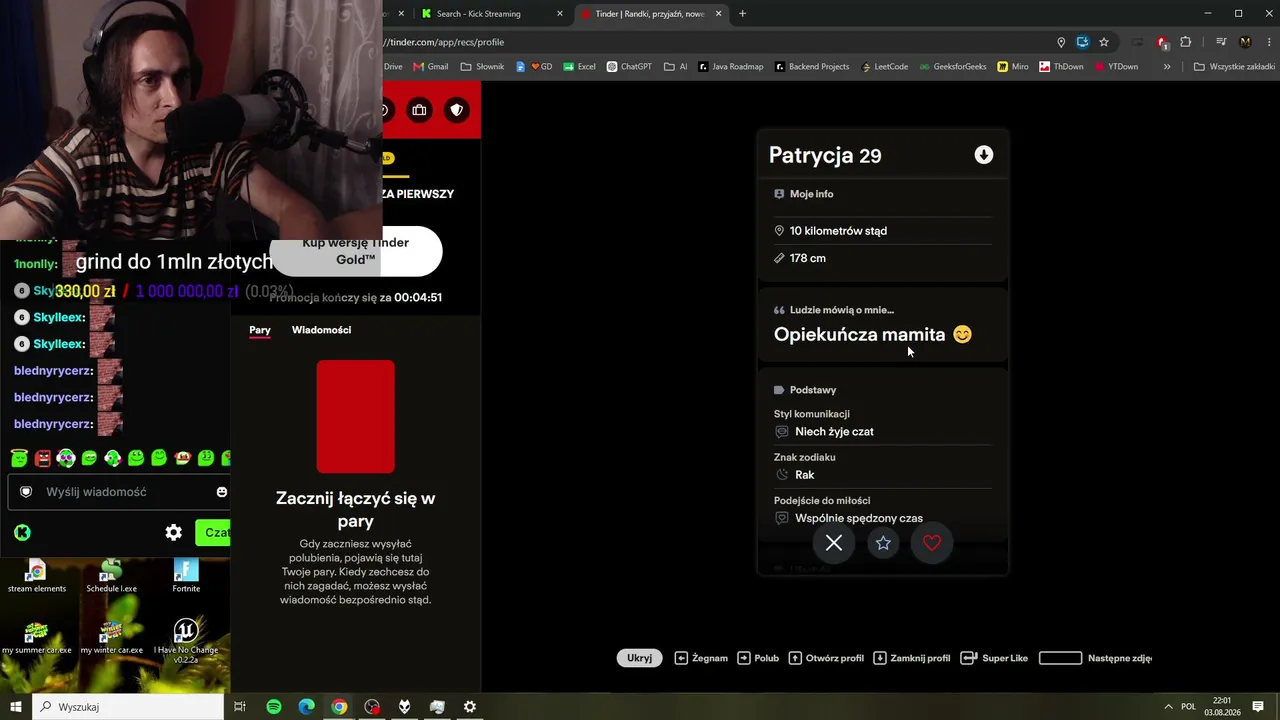The image size is (1280, 720).
Task: Click the X Nope button on profile
Action: 834,543
